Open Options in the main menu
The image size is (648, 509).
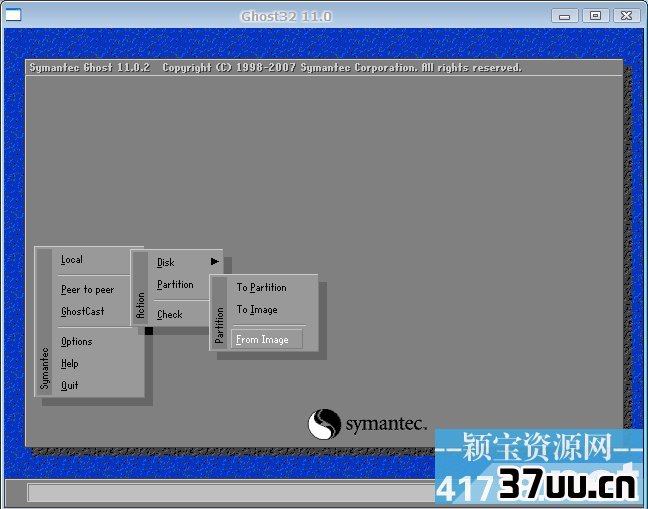pyautogui.click(x=76, y=341)
